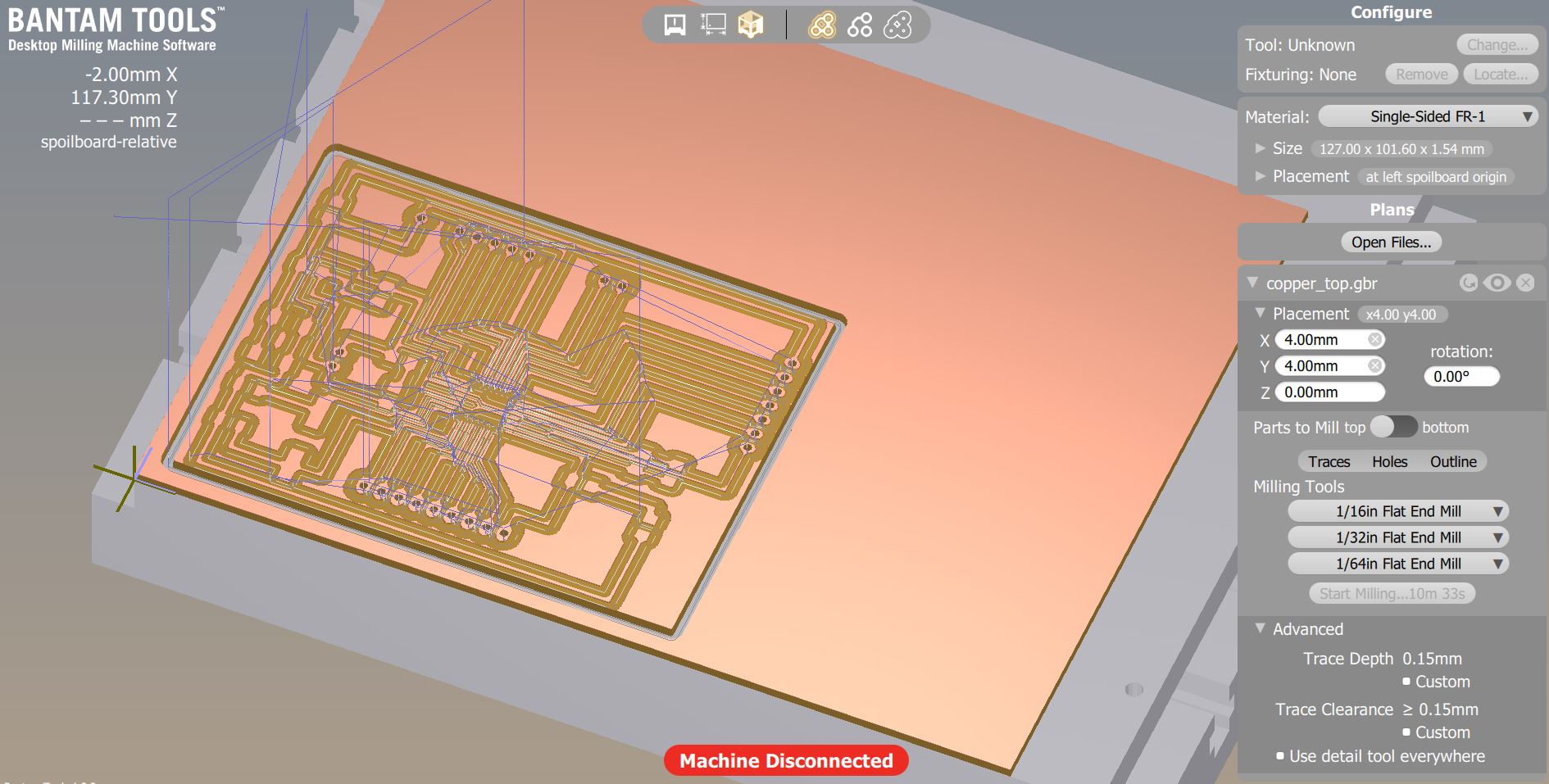Check Use detail tool everywhere
Viewport: 1549px width, 784px height.
click(1280, 756)
